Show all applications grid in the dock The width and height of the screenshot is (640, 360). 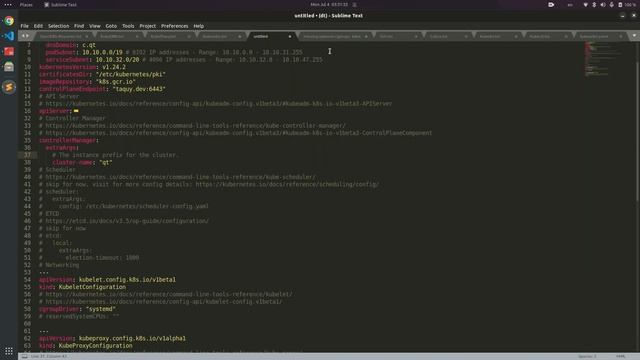click(x=9, y=351)
